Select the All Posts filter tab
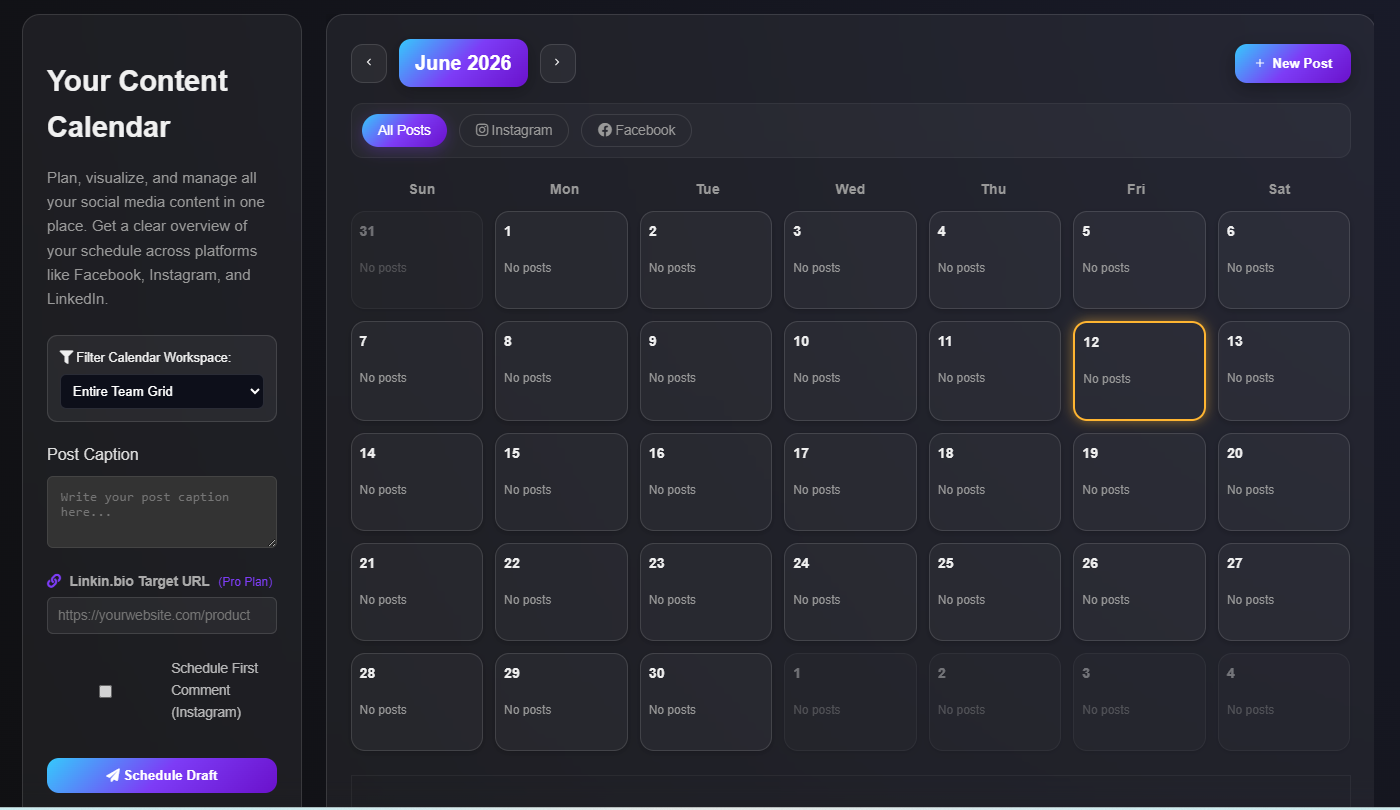 point(404,130)
